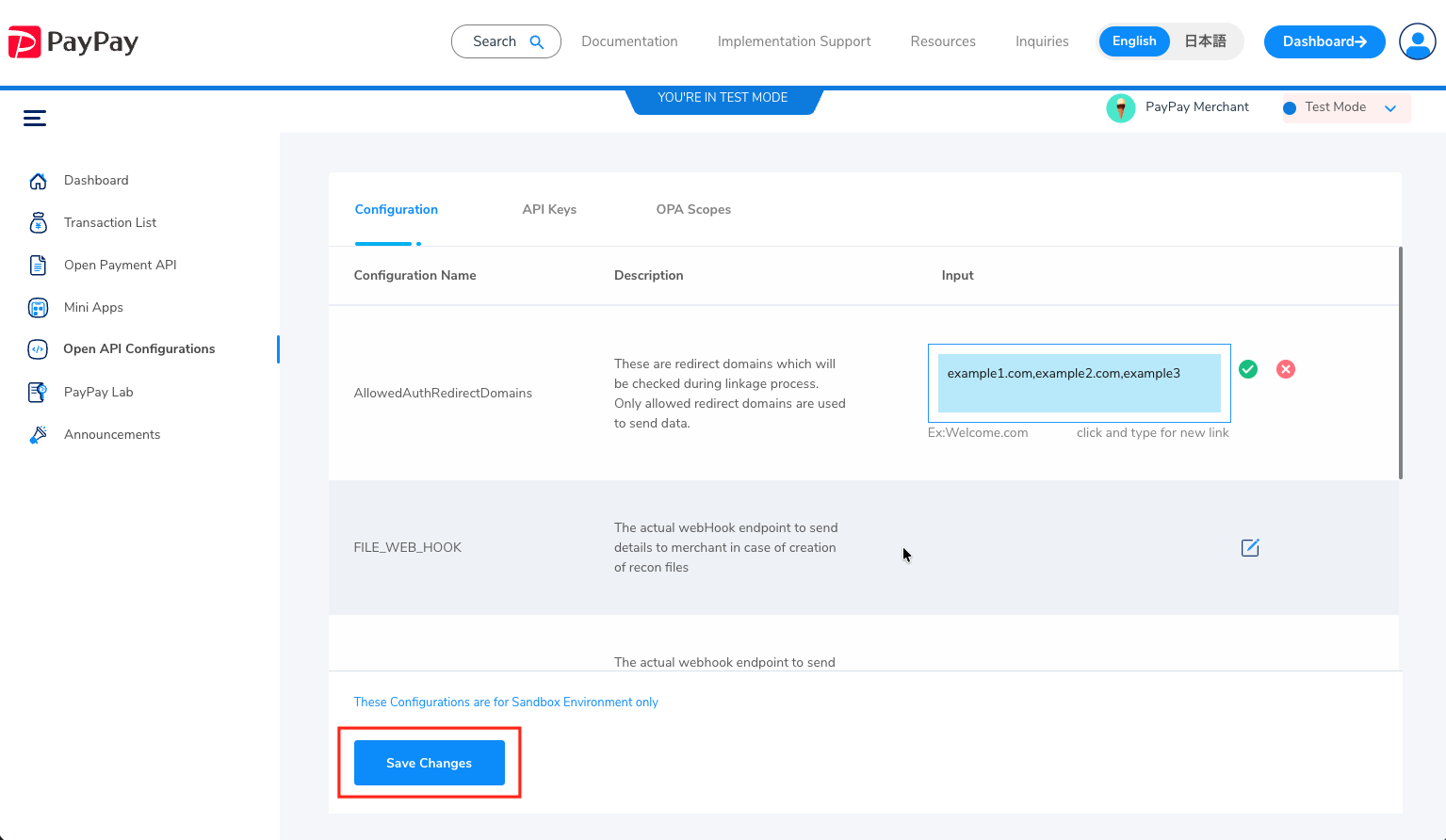Image resolution: width=1446 pixels, height=840 pixels.
Task: Click the Ex:Welcome.com hint text
Action: 978,433
